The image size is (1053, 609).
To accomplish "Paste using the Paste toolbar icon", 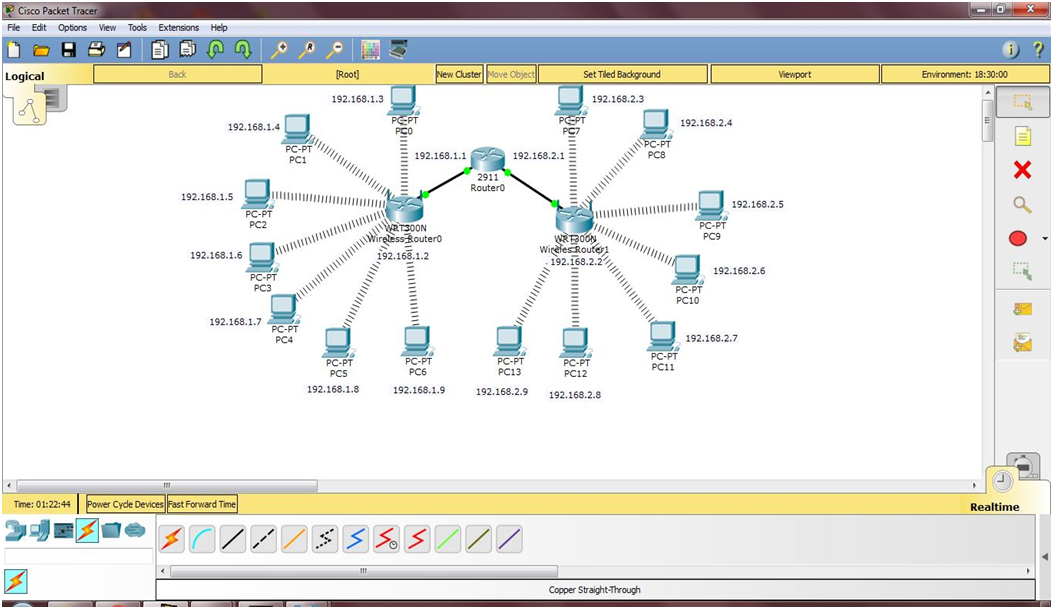I will (x=187, y=50).
